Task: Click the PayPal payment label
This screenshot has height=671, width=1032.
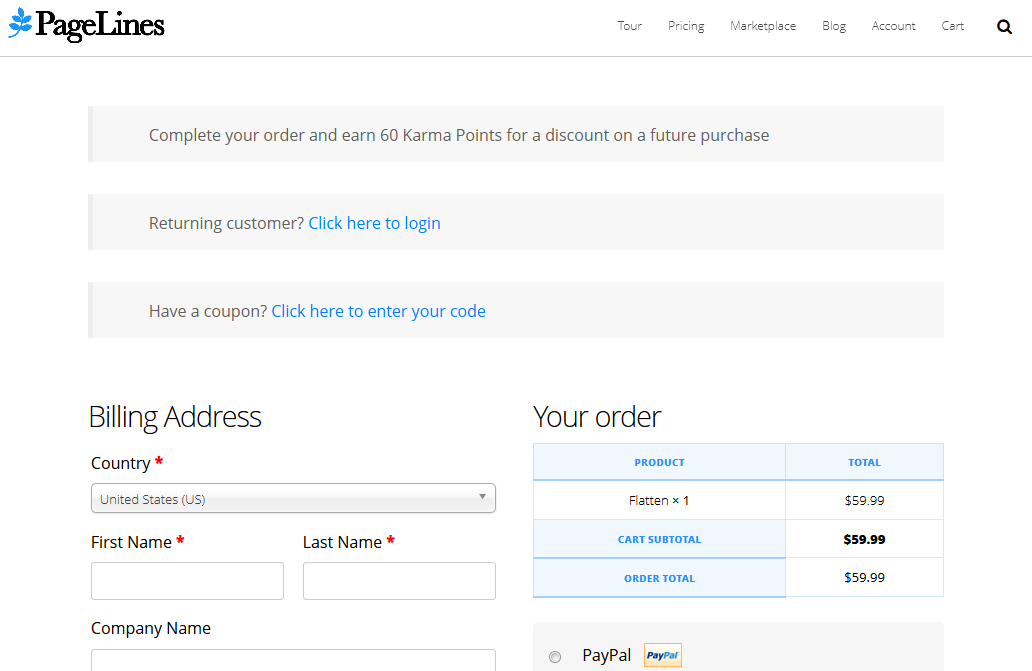Action: 607,656
